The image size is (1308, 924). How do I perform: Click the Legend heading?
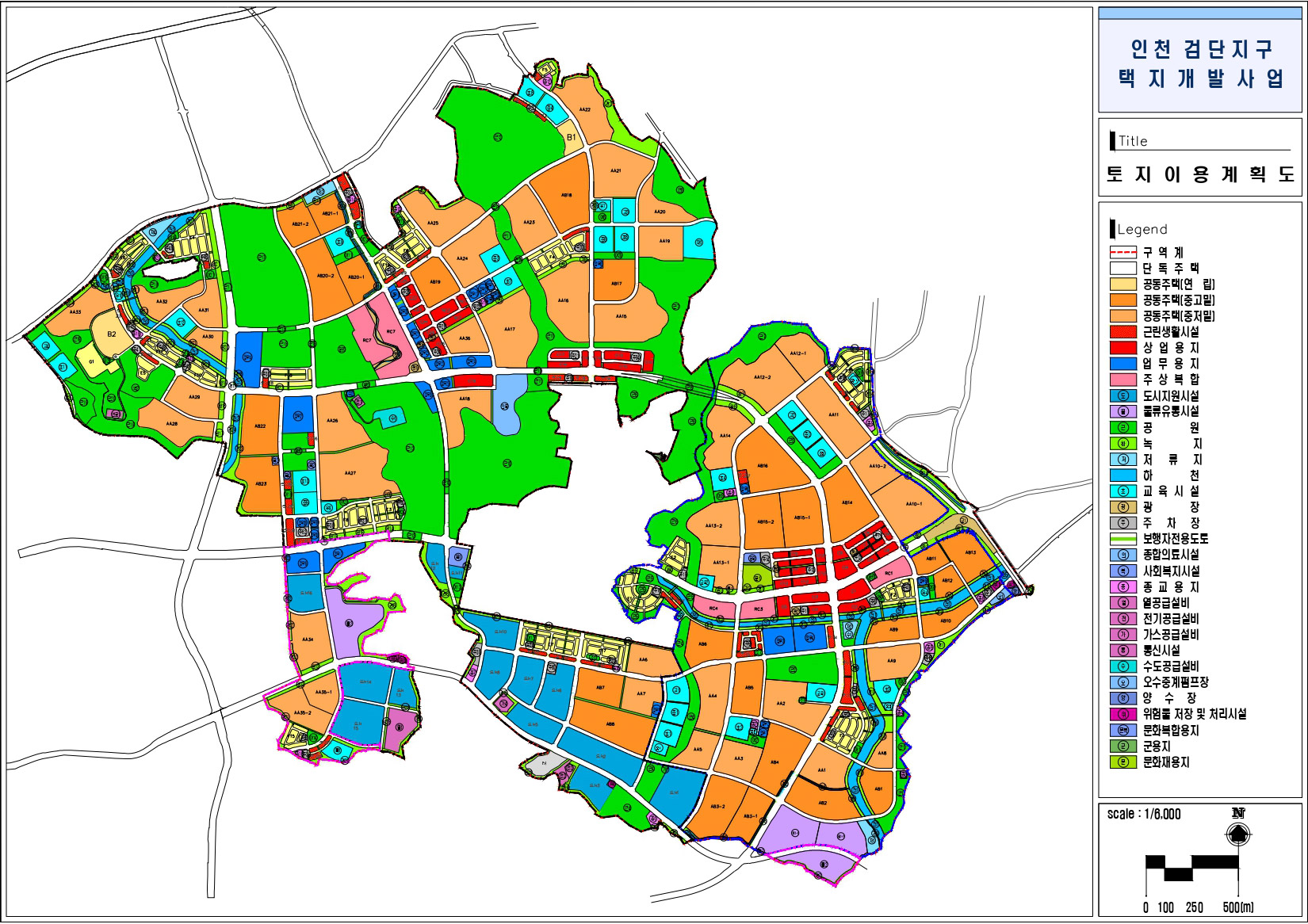coord(1142,230)
